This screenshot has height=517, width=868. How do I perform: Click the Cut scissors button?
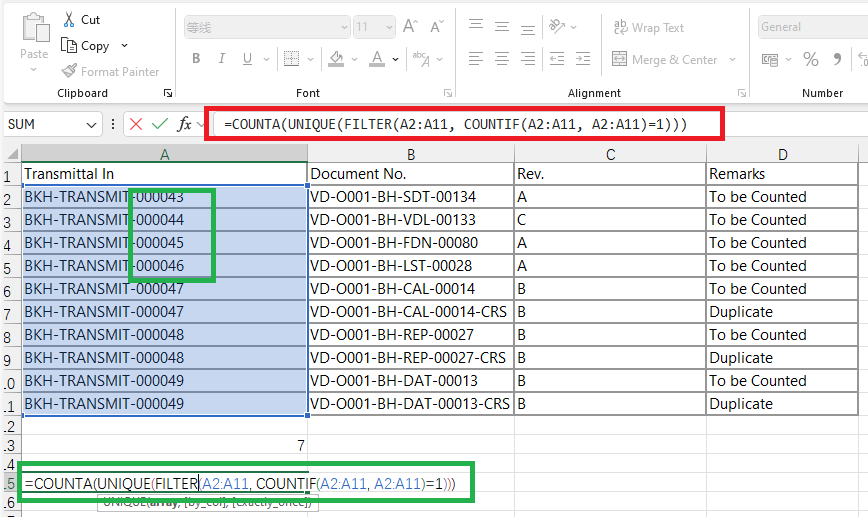[x=81, y=20]
